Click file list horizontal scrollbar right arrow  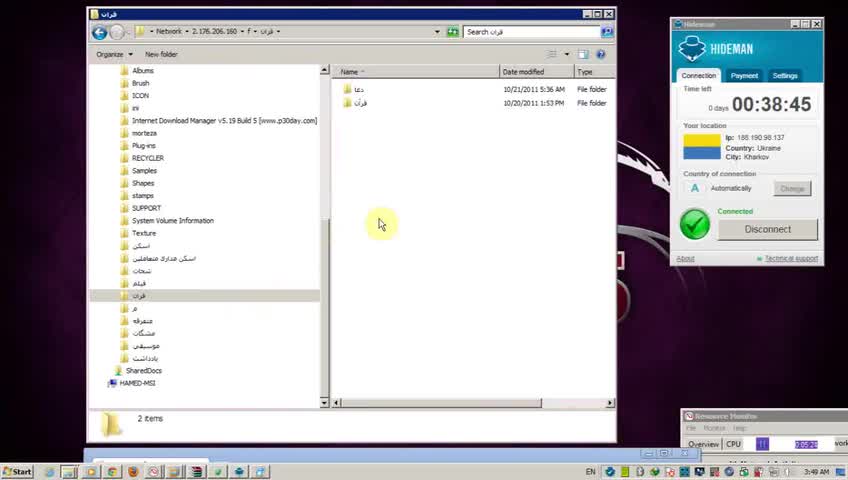pyautogui.click(x=610, y=403)
